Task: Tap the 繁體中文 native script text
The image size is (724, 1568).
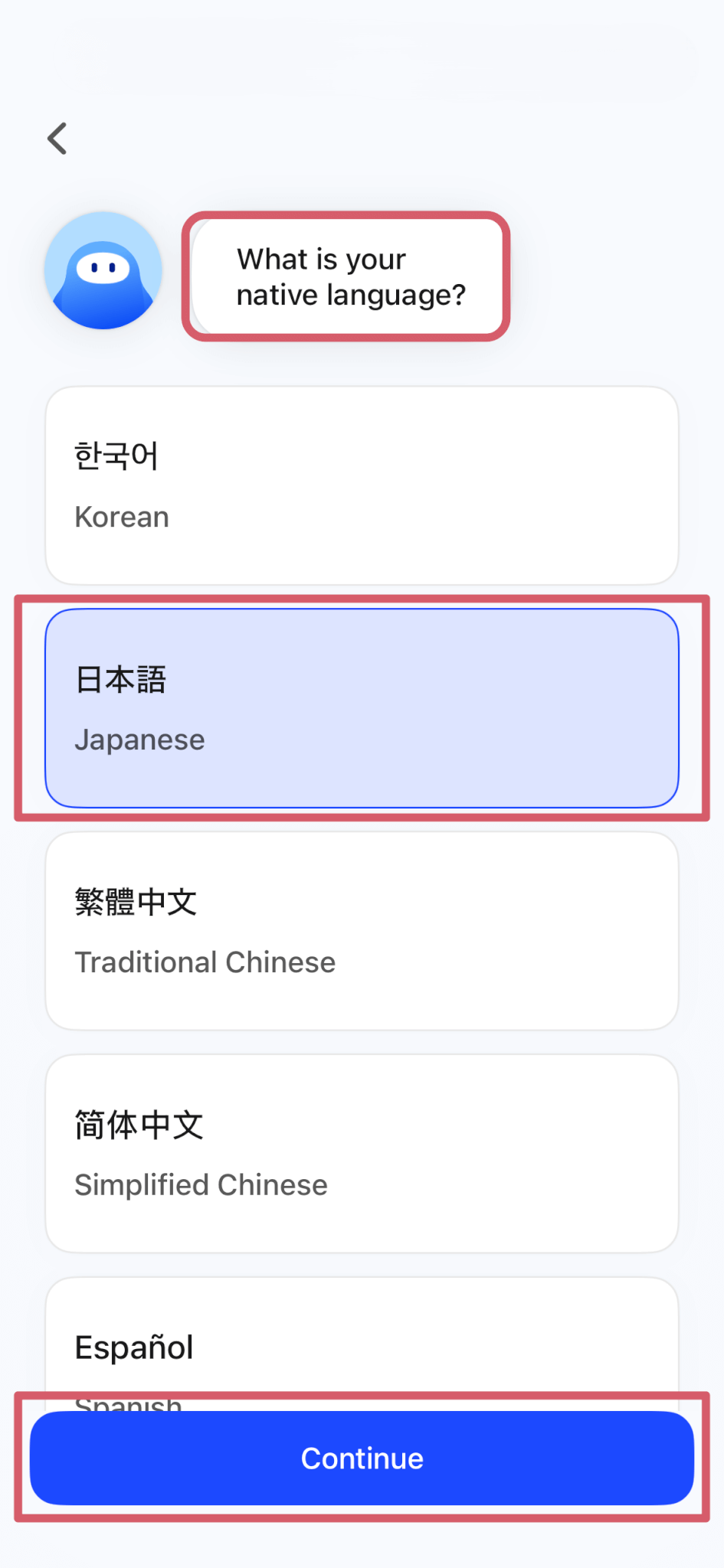Action: tap(136, 902)
